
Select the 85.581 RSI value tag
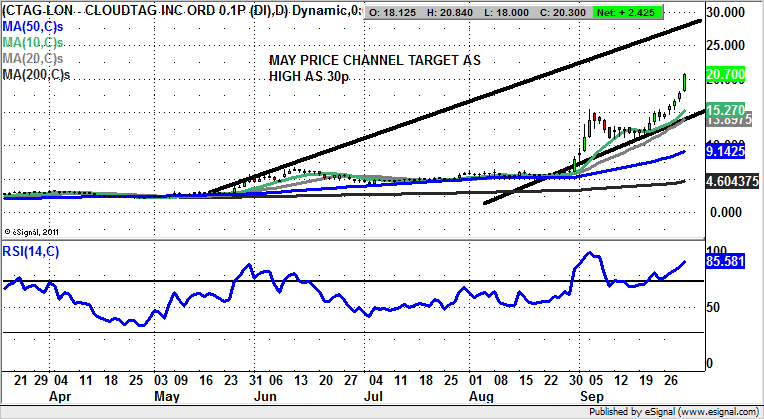click(x=722, y=263)
